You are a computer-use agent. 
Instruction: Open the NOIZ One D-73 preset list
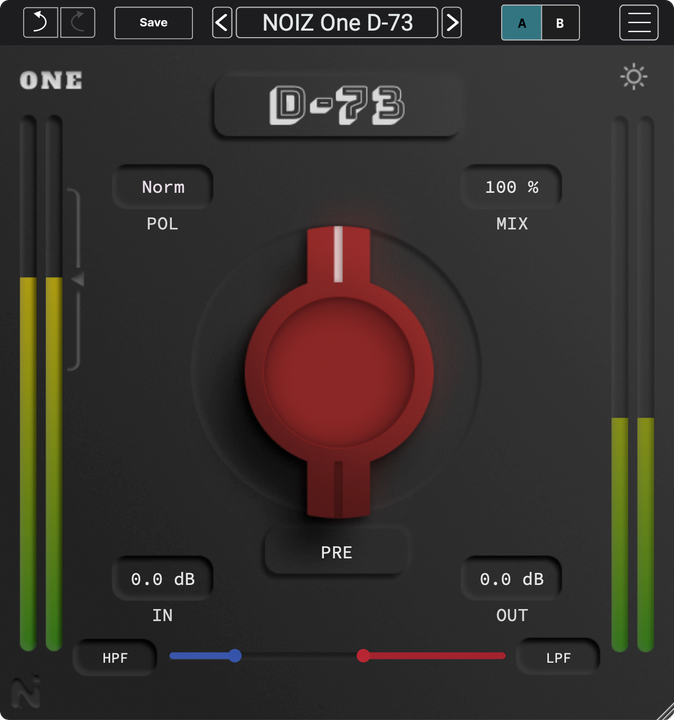337,22
